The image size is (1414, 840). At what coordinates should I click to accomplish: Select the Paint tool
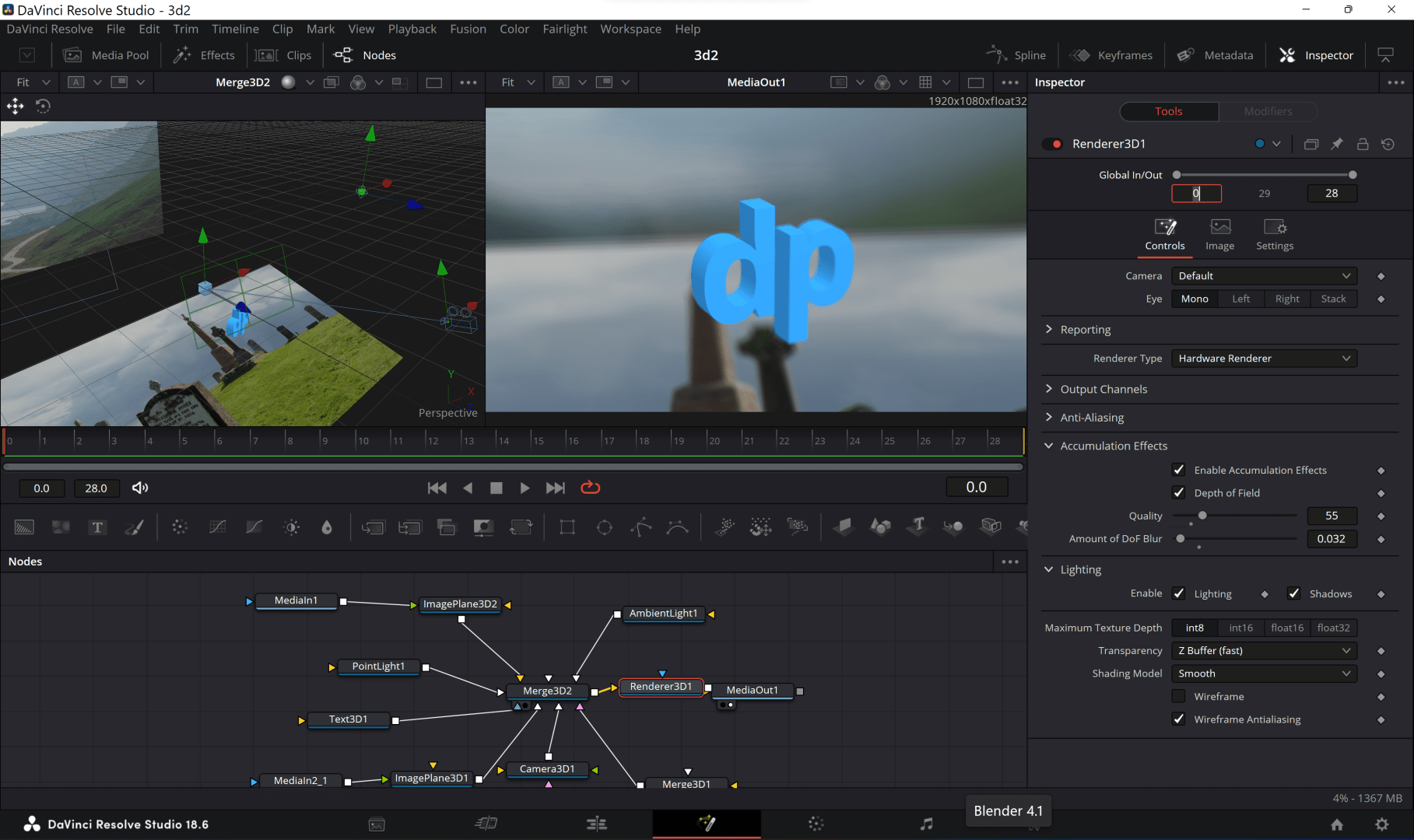(x=134, y=527)
